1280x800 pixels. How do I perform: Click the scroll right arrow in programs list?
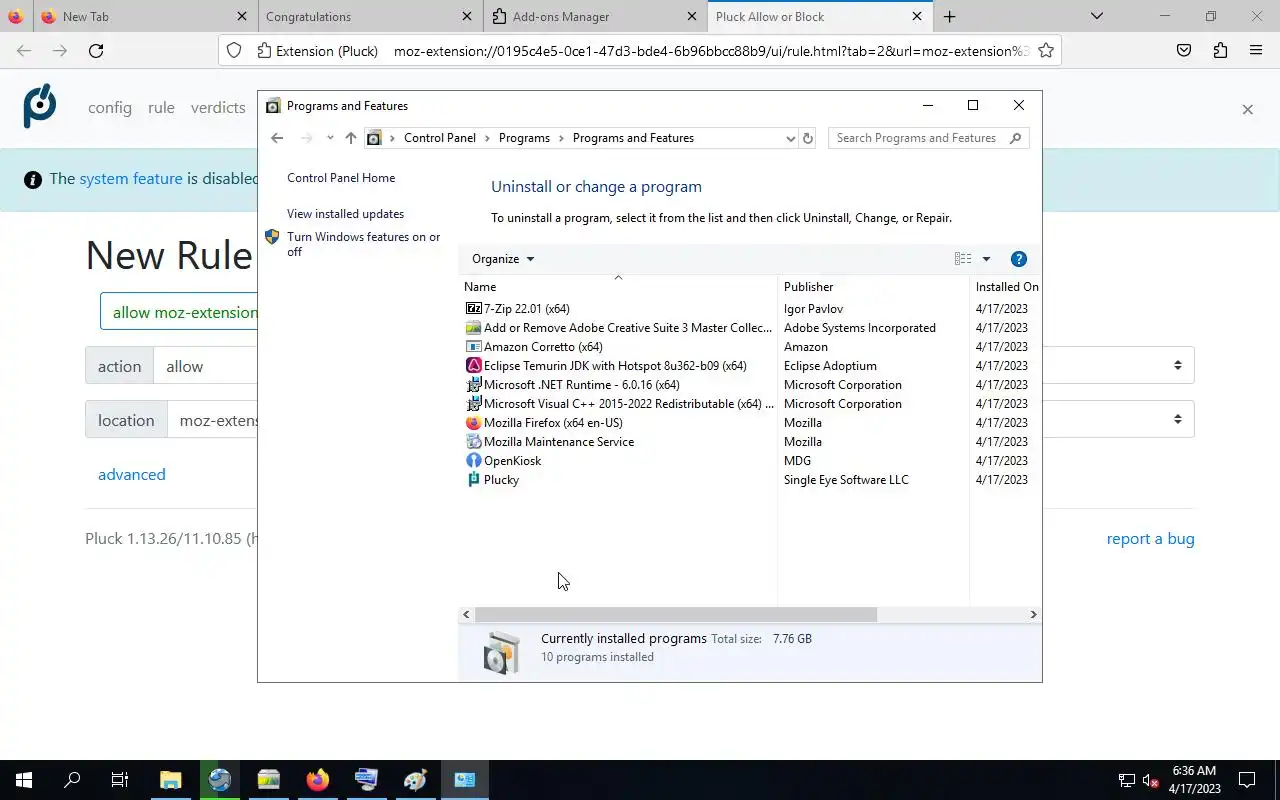[1033, 615]
